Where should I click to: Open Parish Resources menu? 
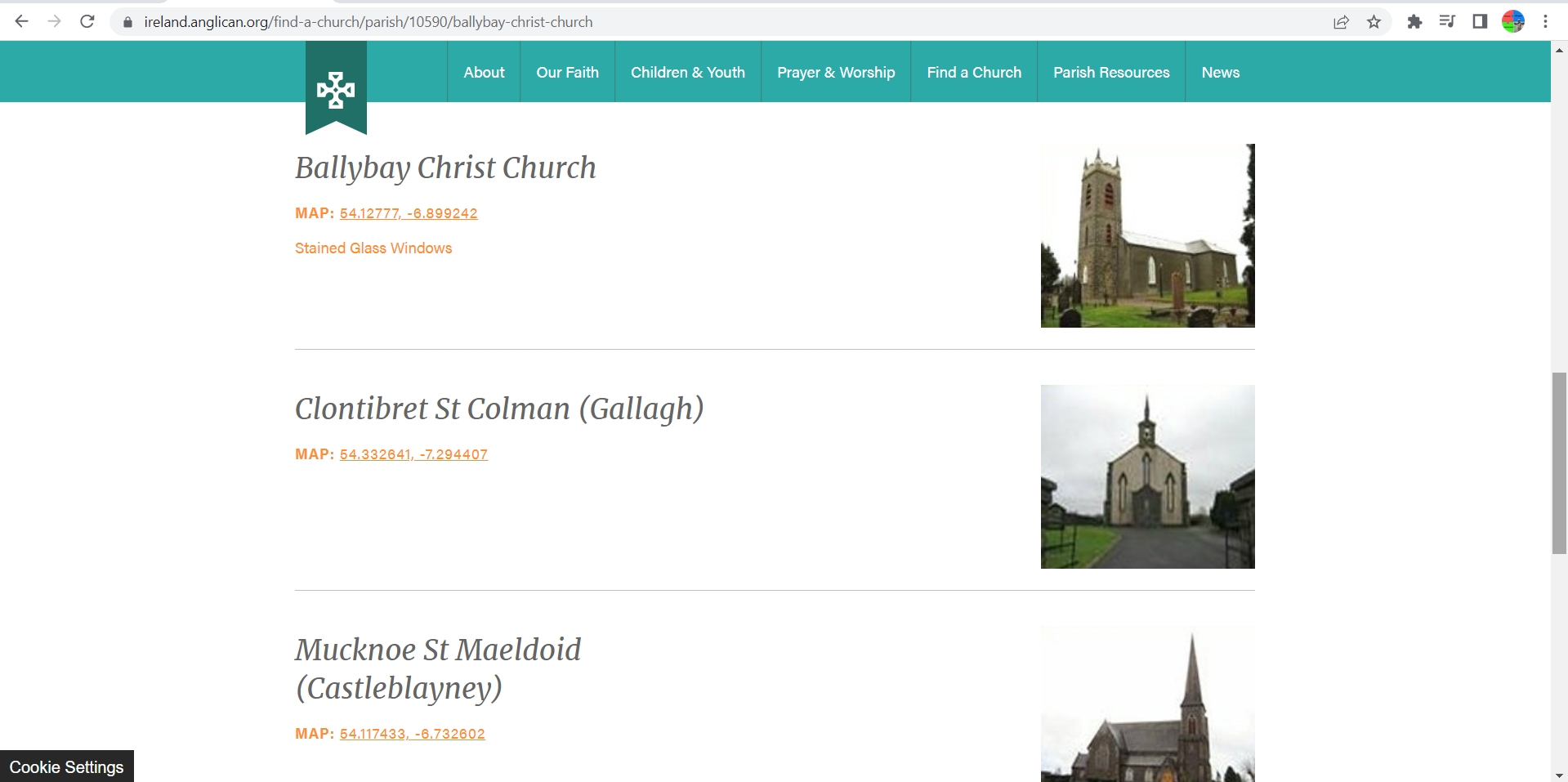(1111, 72)
